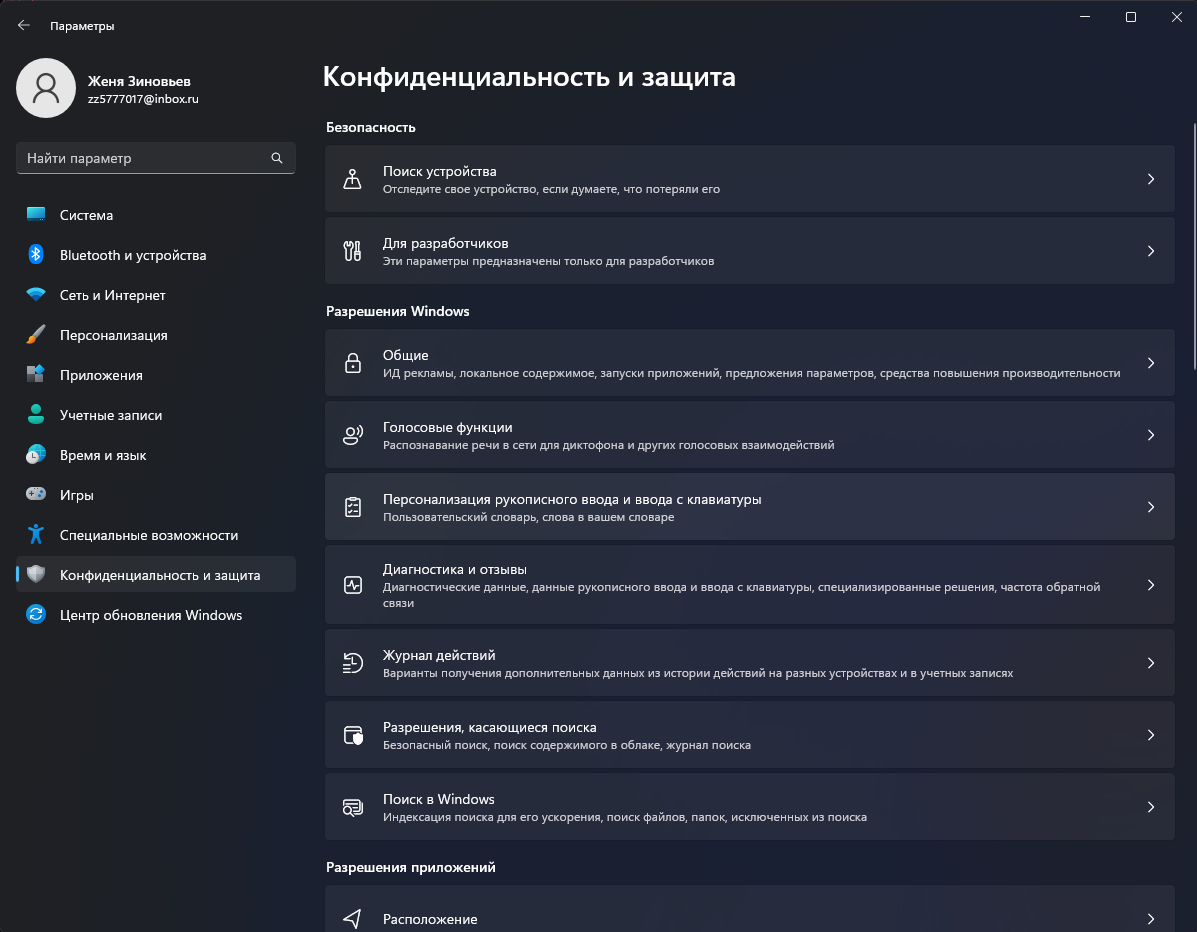Switch to Сеть и Интернет section
The height and width of the screenshot is (932, 1197).
(156, 295)
